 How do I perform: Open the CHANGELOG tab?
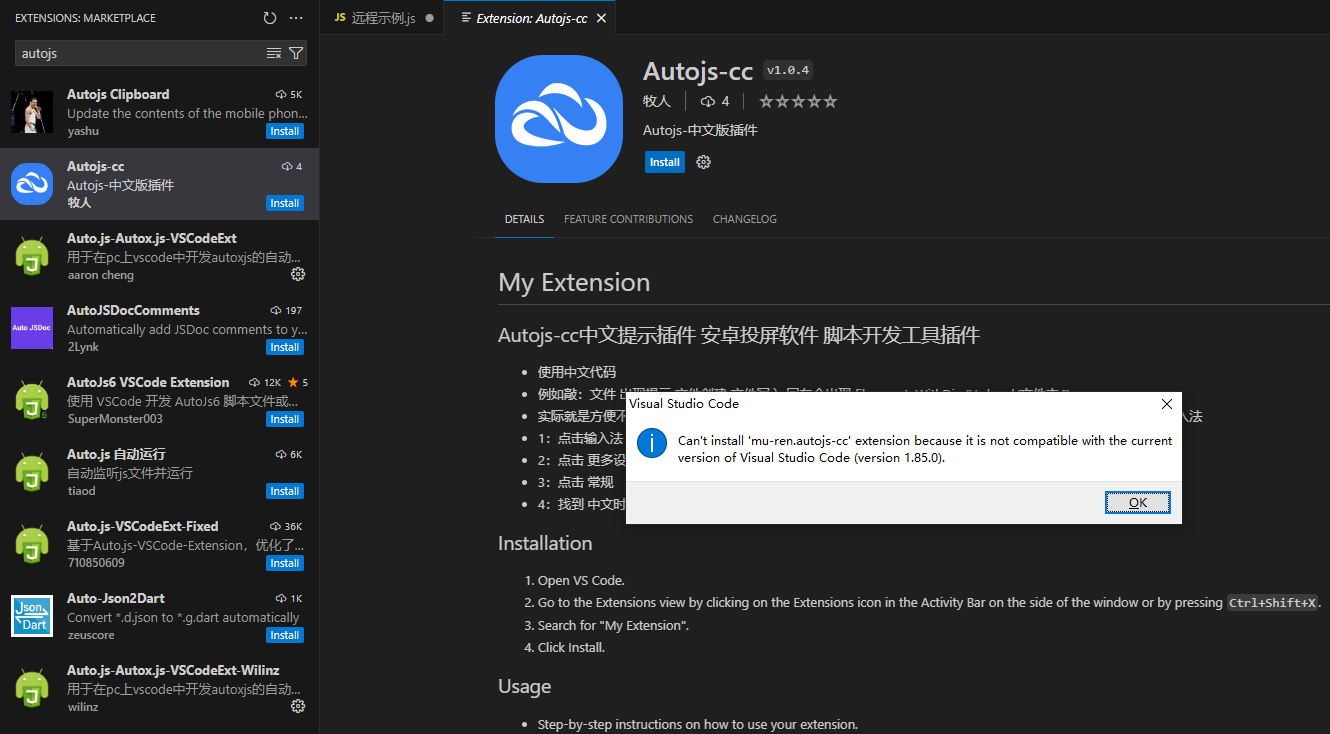click(745, 219)
